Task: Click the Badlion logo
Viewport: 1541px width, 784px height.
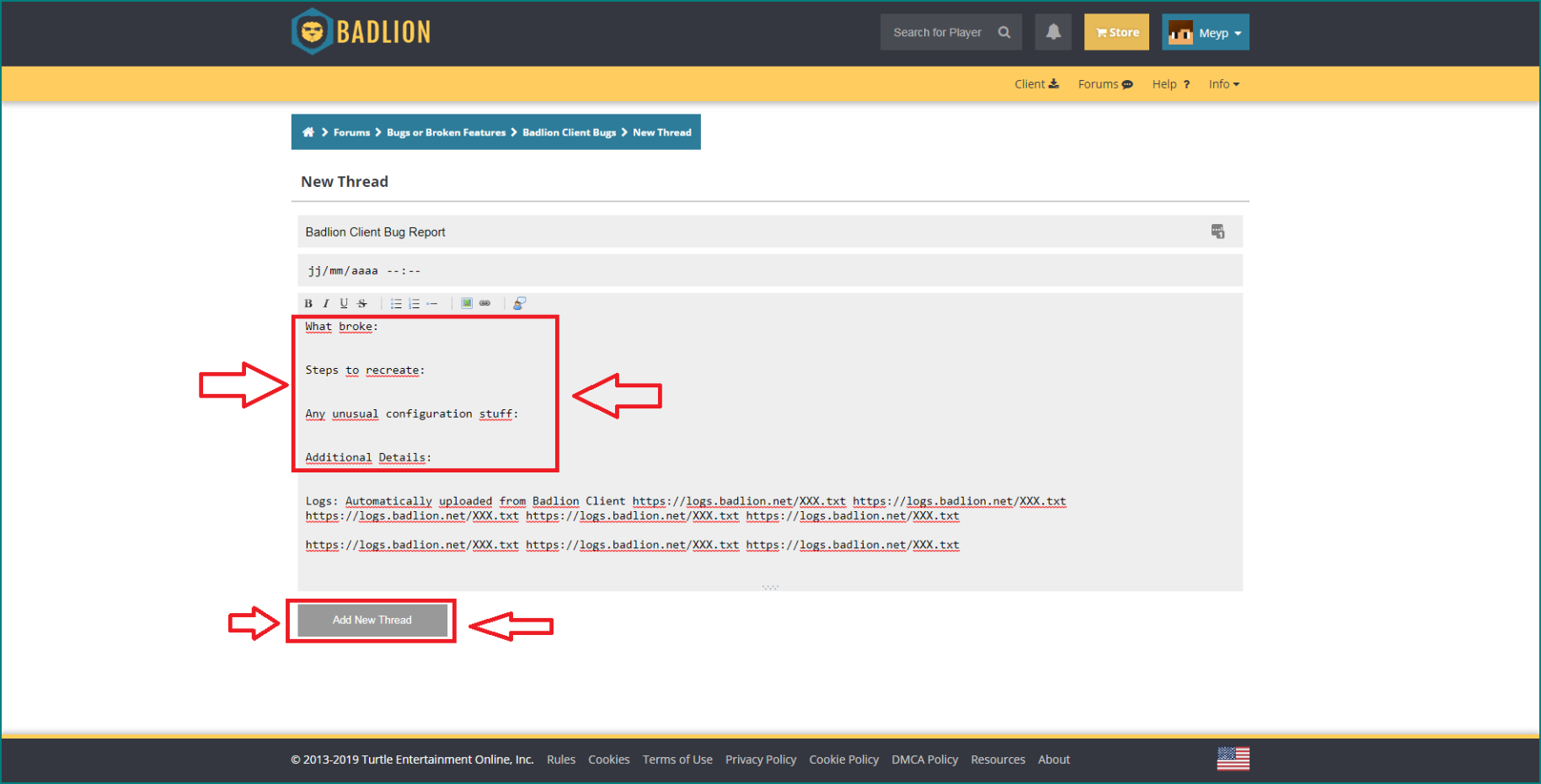Action: [x=361, y=32]
